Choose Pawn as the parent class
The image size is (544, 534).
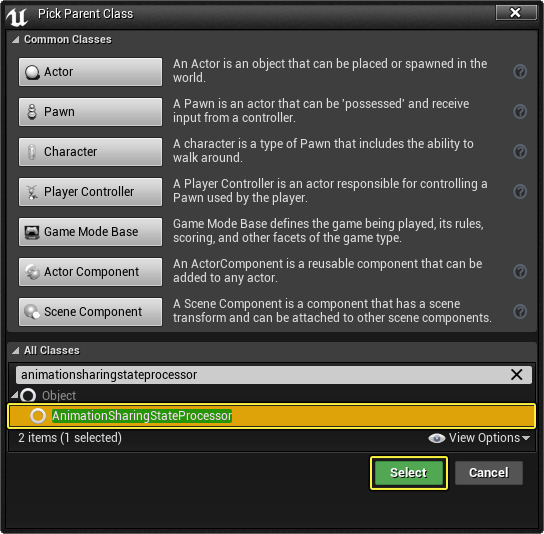(x=90, y=112)
